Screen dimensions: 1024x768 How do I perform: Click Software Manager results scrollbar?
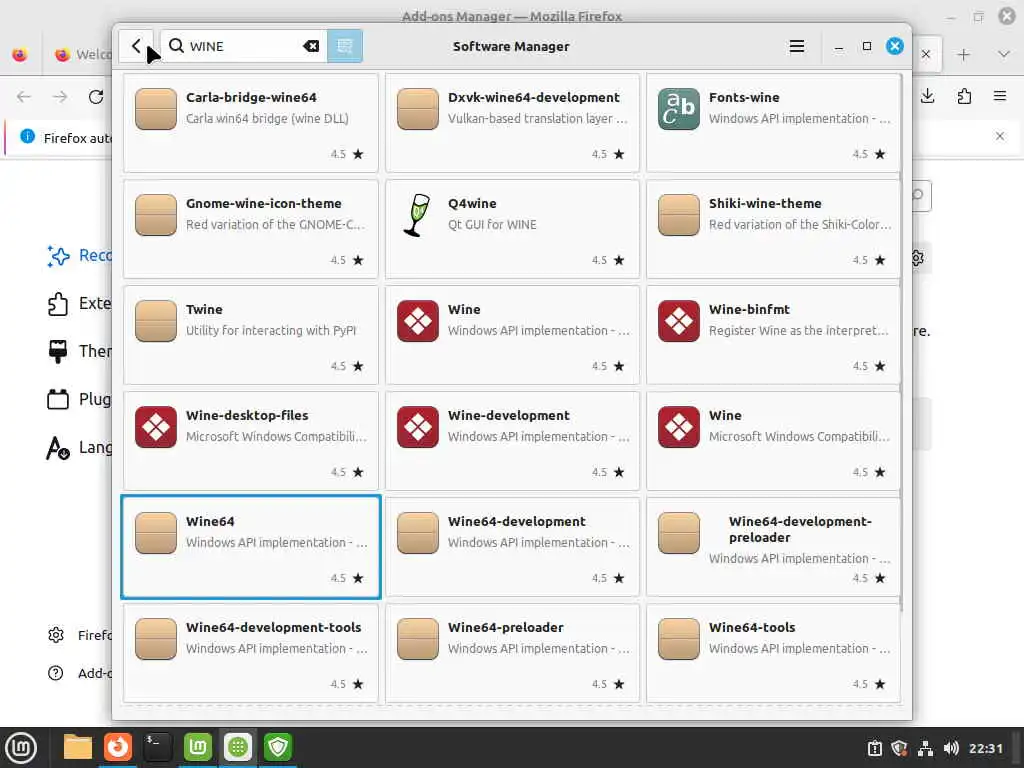coord(902,343)
